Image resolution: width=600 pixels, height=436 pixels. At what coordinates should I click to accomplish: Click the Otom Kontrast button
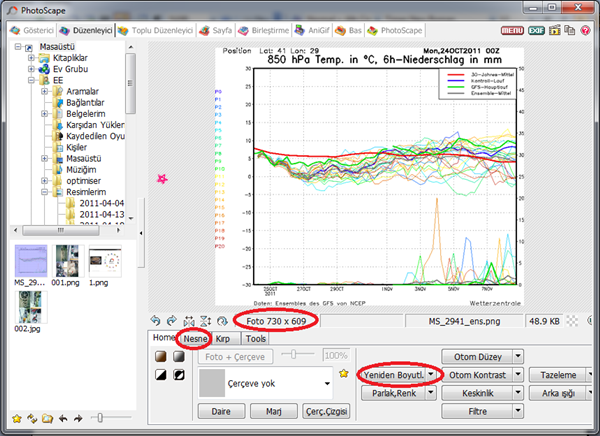pyautogui.click(x=476, y=374)
